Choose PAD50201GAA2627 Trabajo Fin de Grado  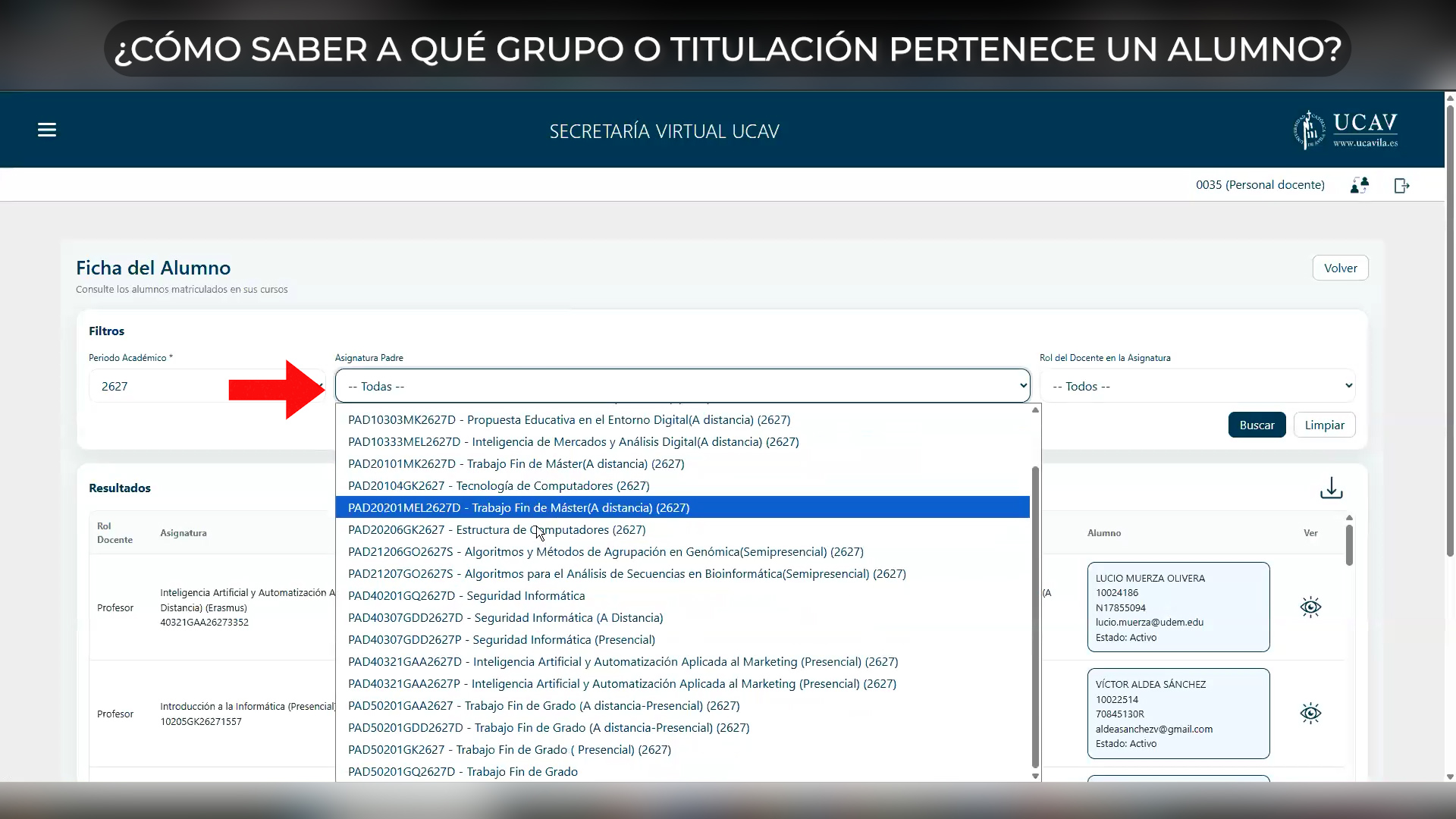coord(682,705)
